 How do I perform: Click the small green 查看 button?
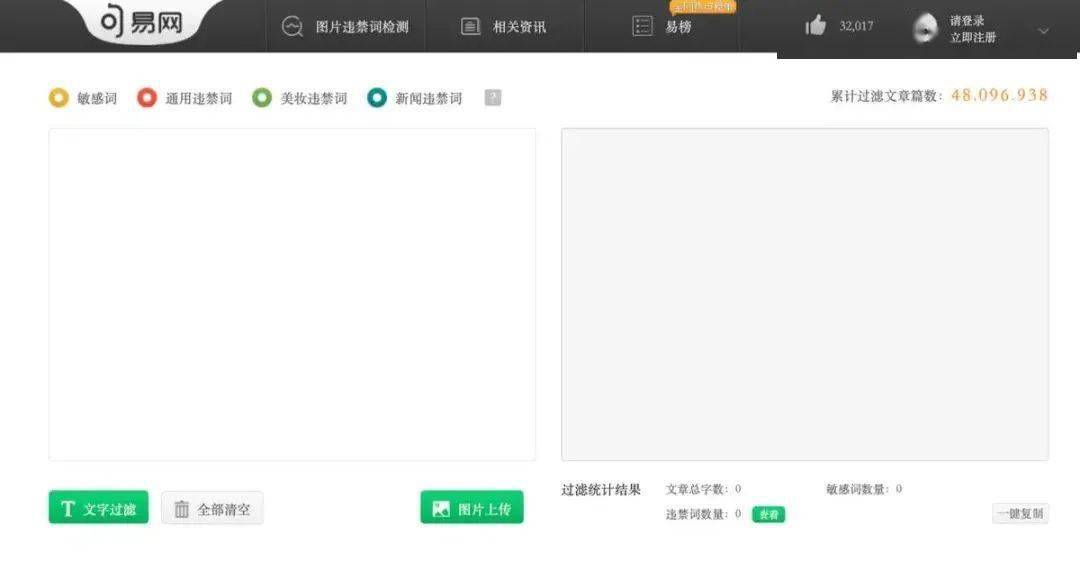point(768,514)
